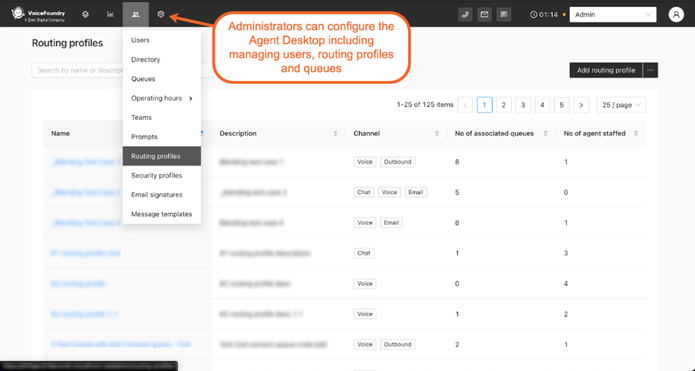Select Teams menu item
This screenshot has height=371, width=695.
pyautogui.click(x=162, y=117)
